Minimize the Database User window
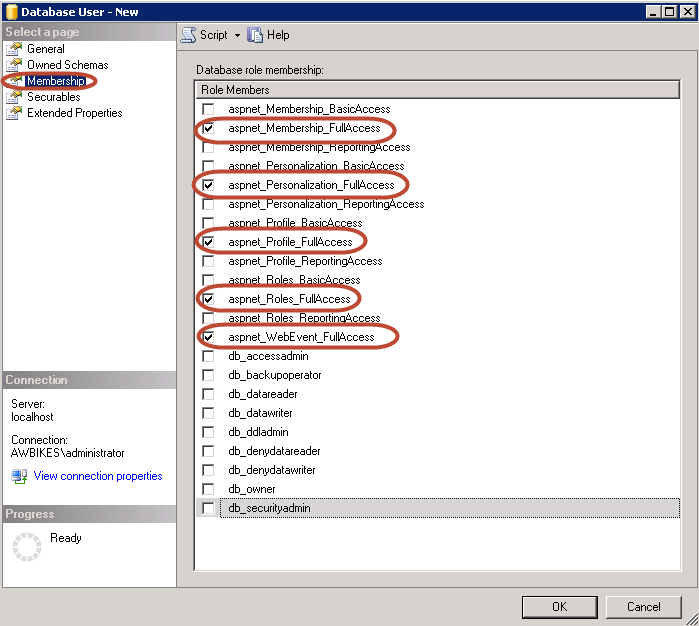699x626 pixels. click(653, 12)
